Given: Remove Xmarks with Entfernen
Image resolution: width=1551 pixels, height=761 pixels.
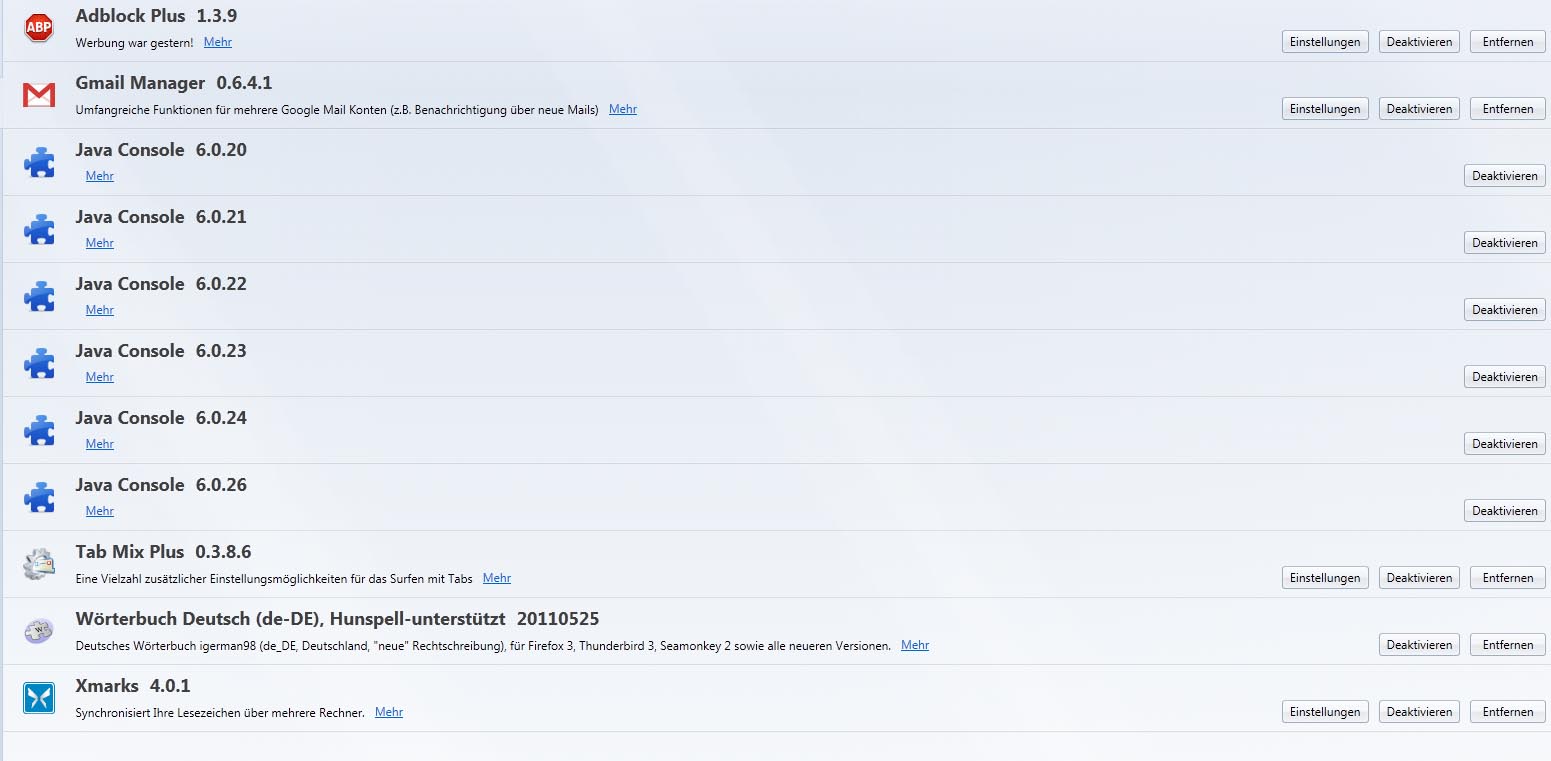Looking at the screenshot, I should coord(1508,712).
